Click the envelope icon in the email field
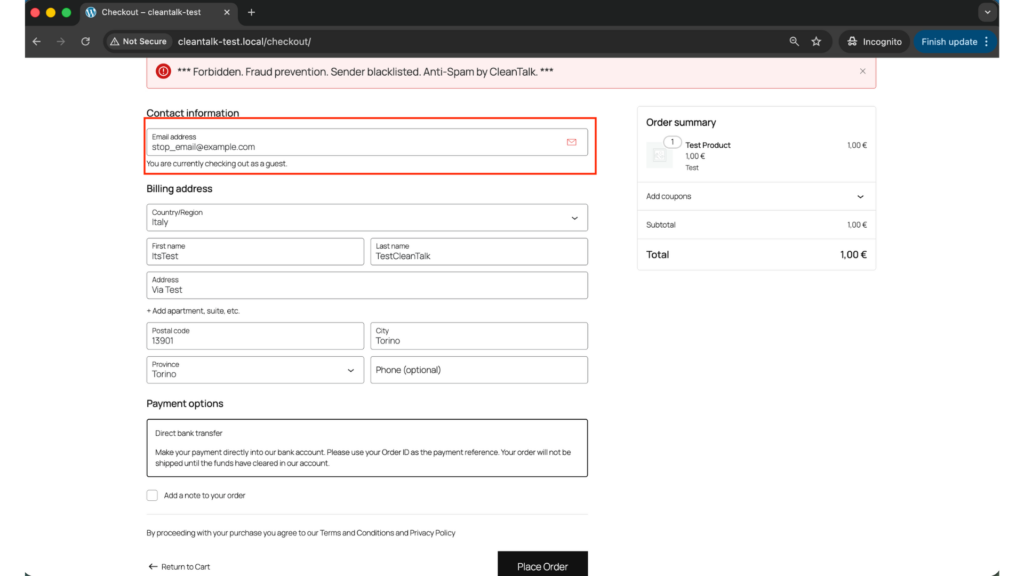Viewport: 1024px width, 576px height. click(x=571, y=142)
